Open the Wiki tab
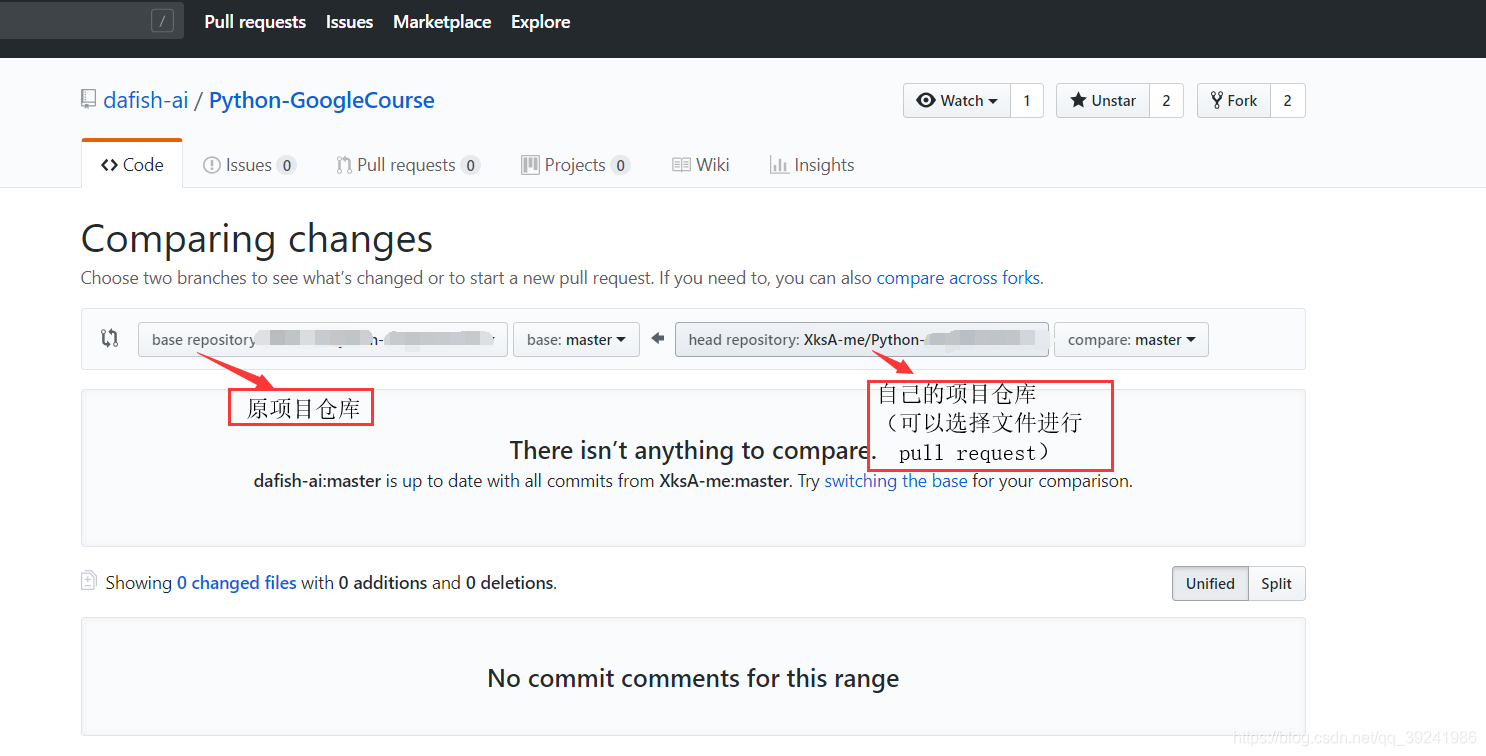This screenshot has height=756, width=1486. point(701,165)
